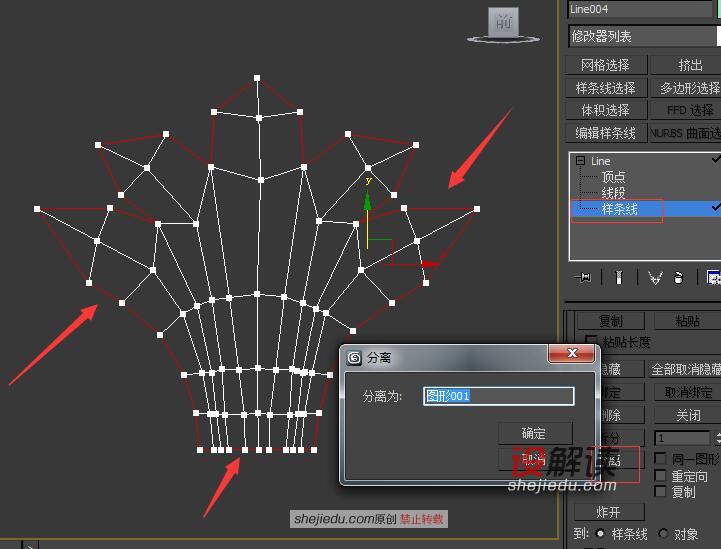Click the ViewCube front face

coord(504,22)
